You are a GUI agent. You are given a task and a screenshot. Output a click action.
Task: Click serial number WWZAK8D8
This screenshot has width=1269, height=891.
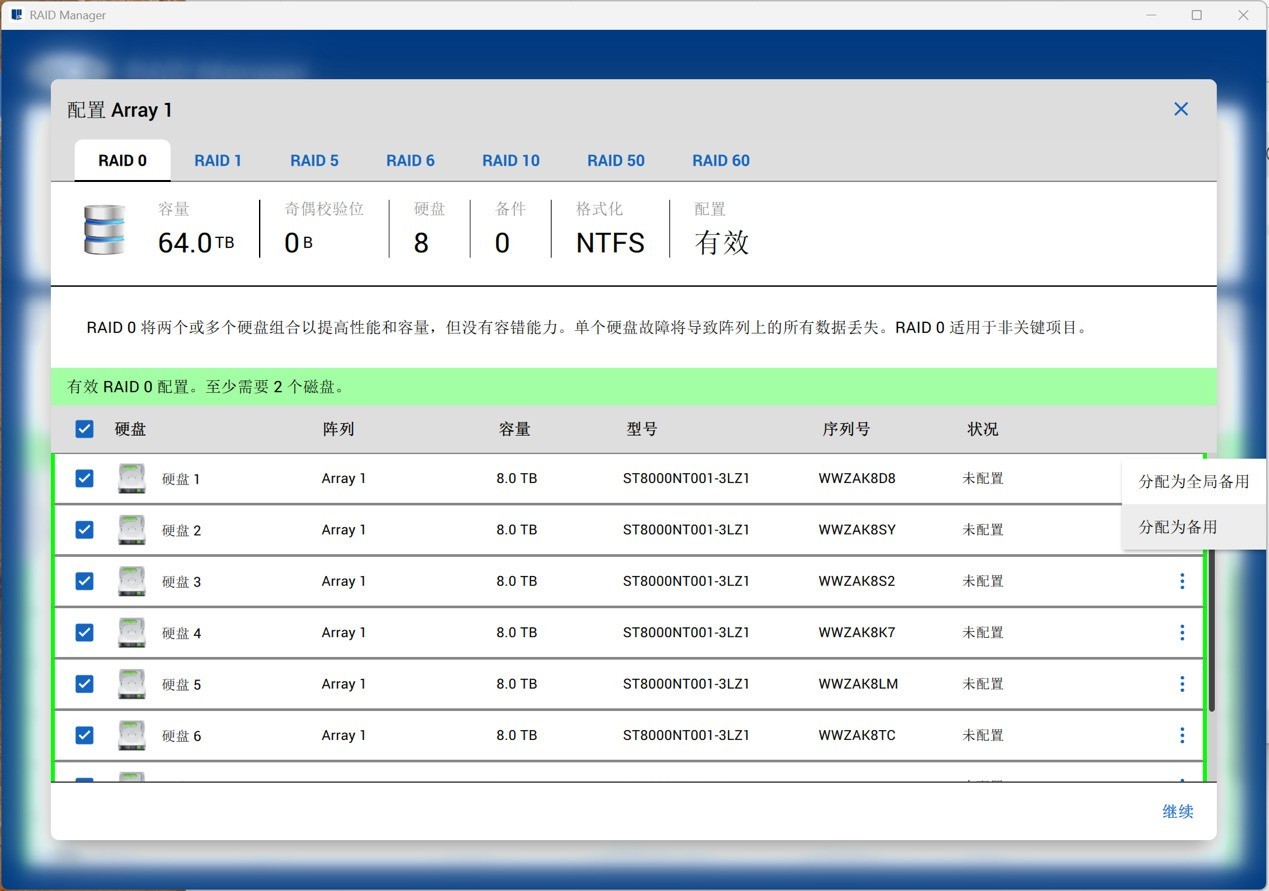[857, 478]
